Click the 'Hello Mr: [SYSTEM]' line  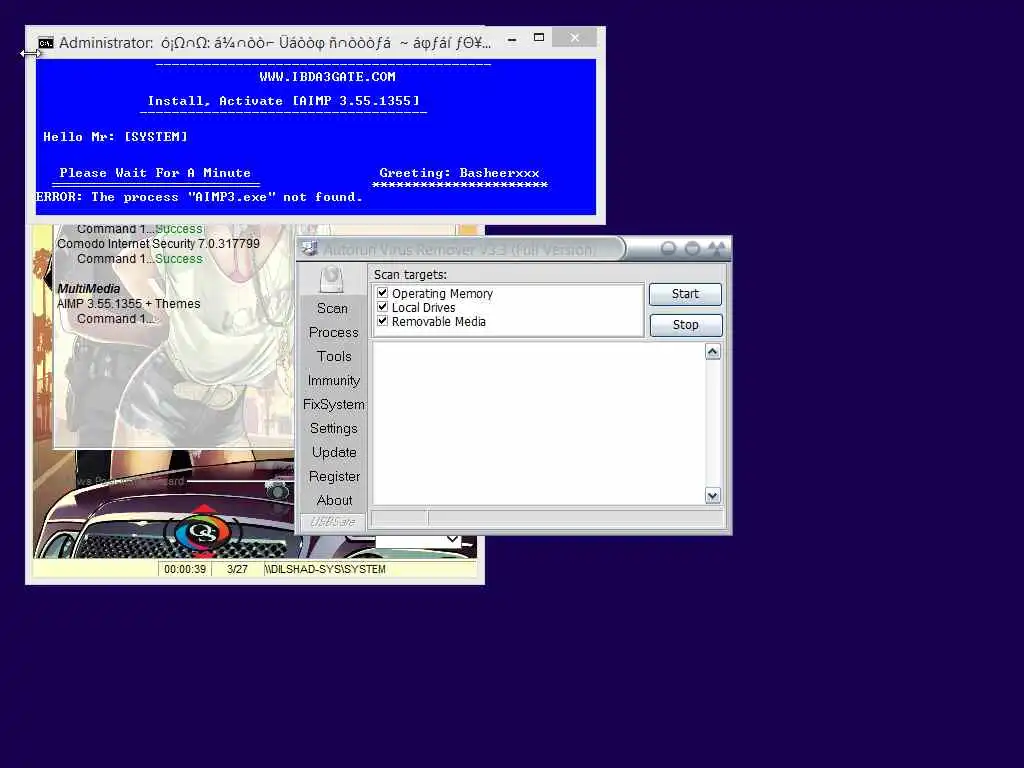point(115,136)
